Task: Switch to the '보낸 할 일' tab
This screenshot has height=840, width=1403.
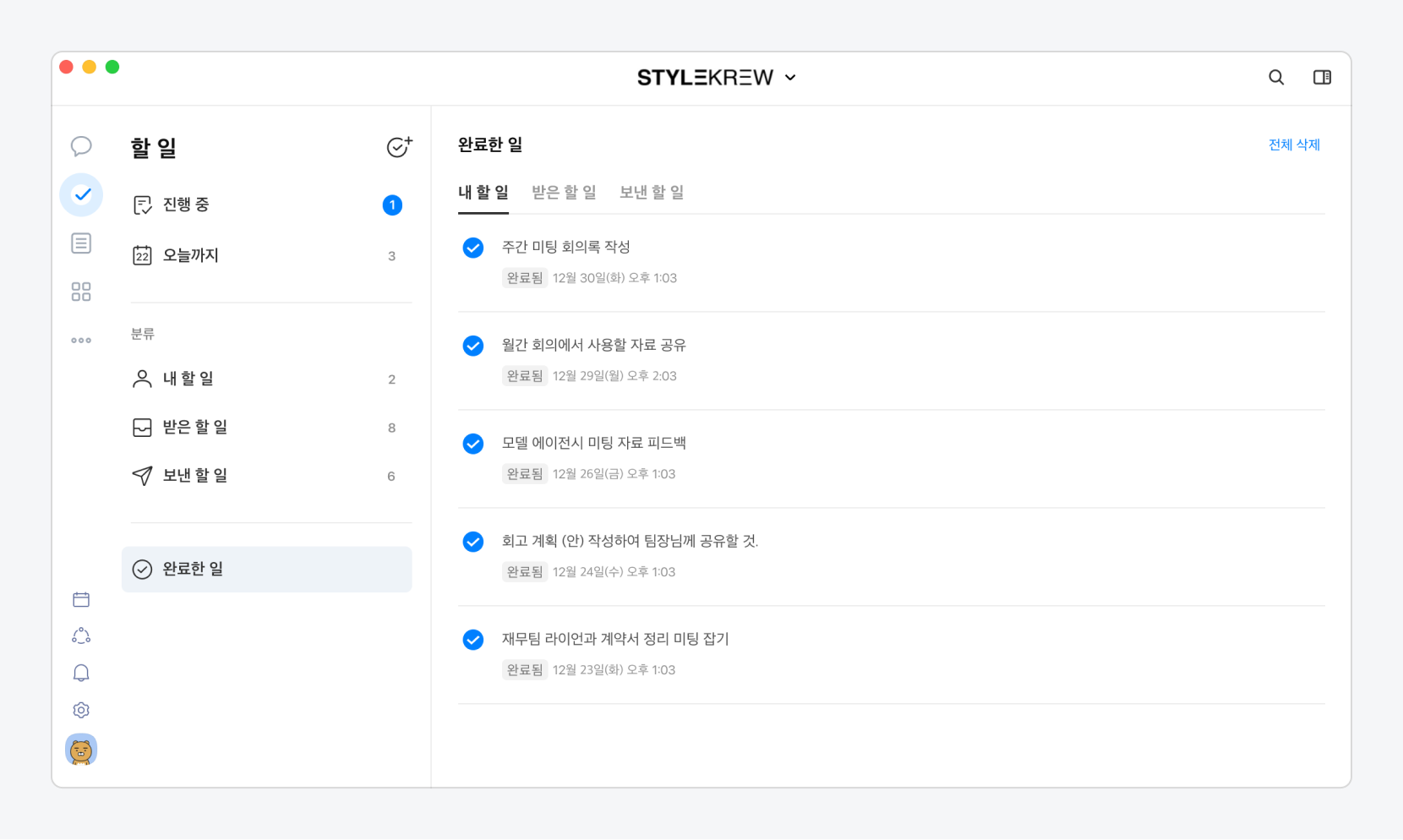Action: (652, 193)
